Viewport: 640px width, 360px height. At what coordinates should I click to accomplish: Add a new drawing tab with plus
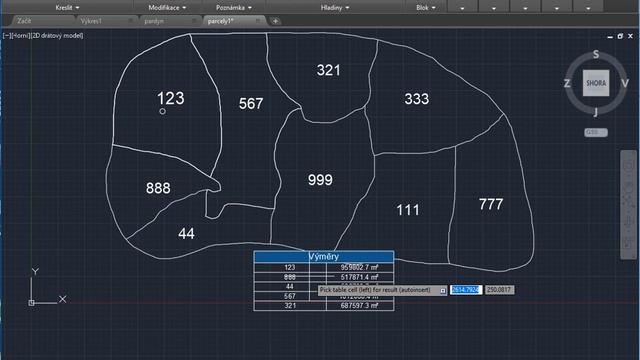coord(276,21)
